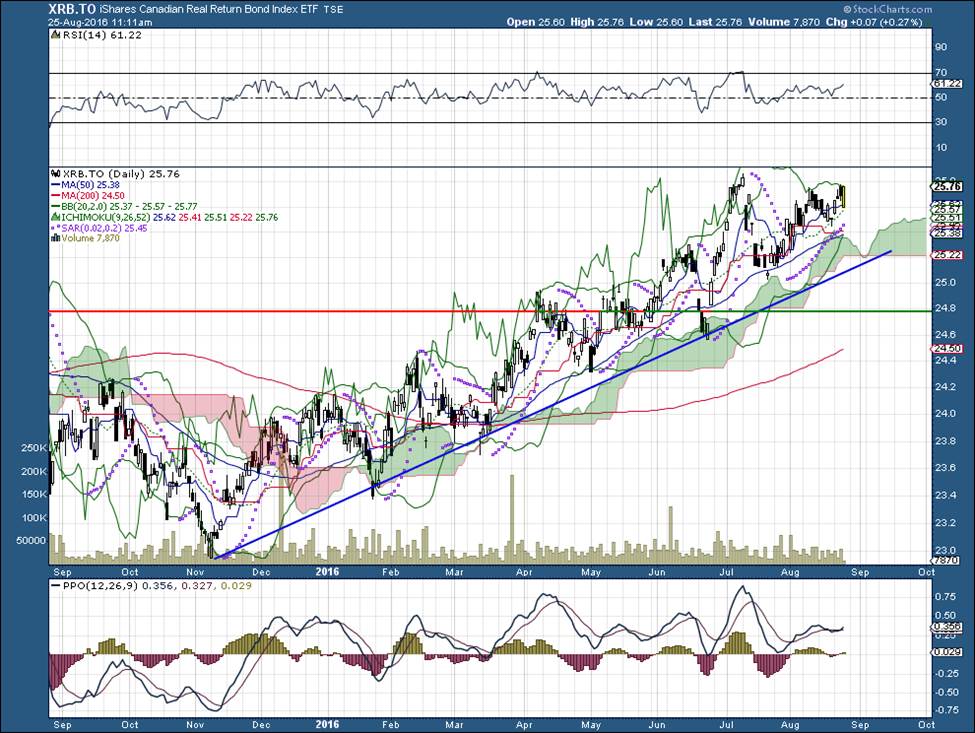Click the 25-Aug-2016 11:11am timestamp
The width and height of the screenshot is (975, 733).
(101, 22)
